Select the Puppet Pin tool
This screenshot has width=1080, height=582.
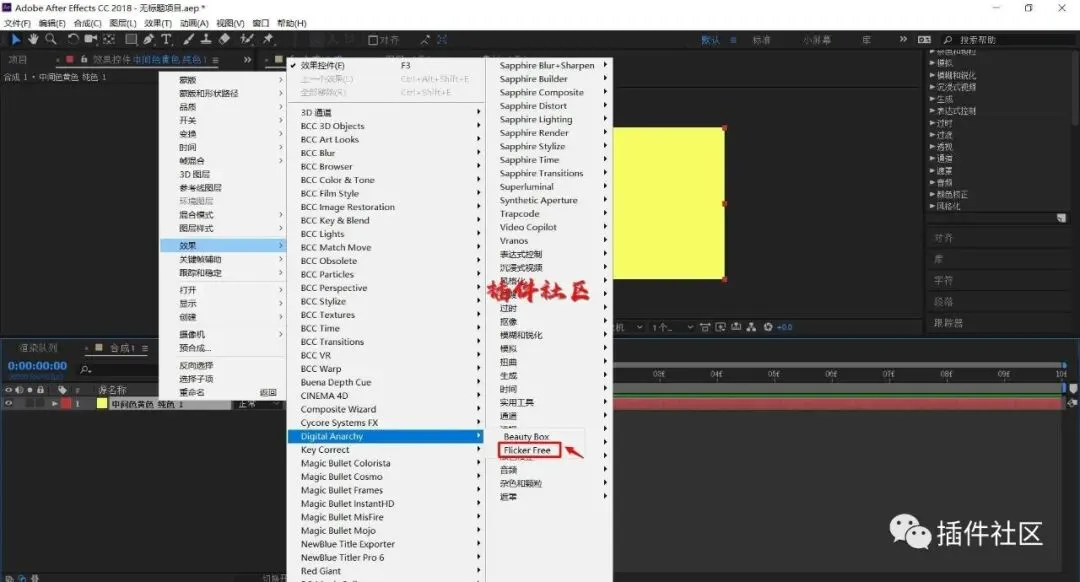click(x=268, y=39)
